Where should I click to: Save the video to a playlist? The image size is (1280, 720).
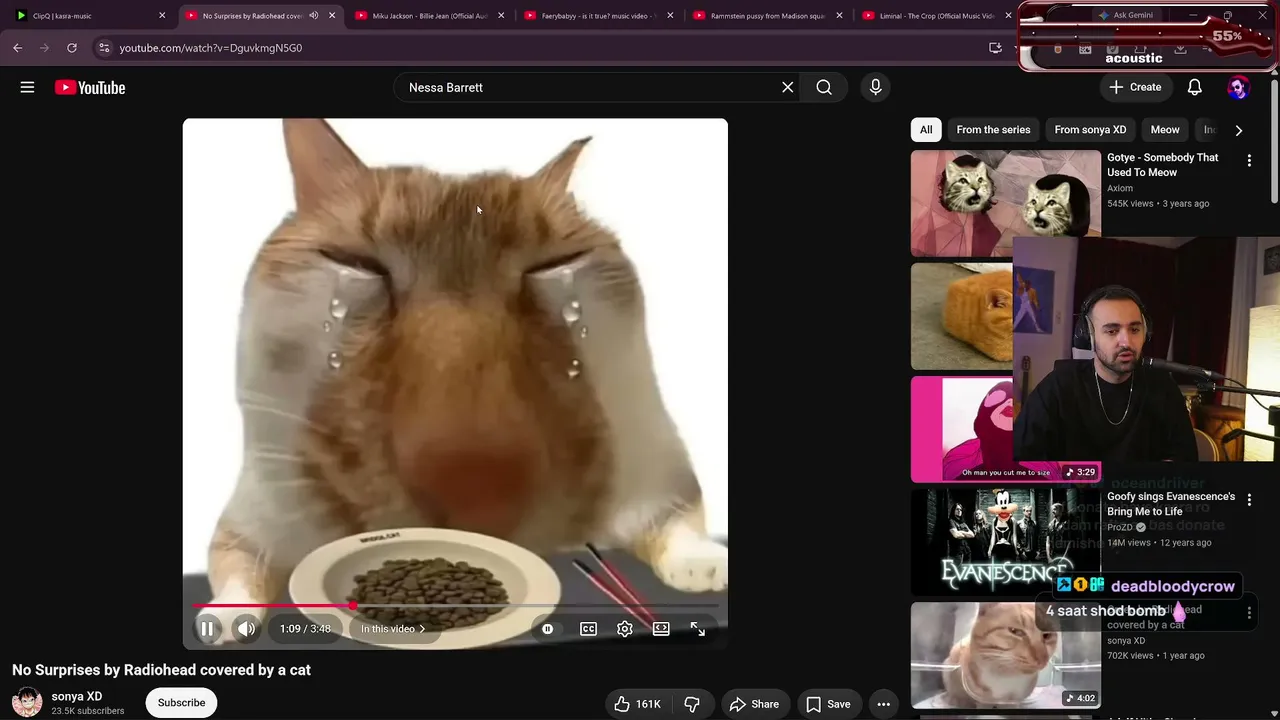[x=828, y=704]
